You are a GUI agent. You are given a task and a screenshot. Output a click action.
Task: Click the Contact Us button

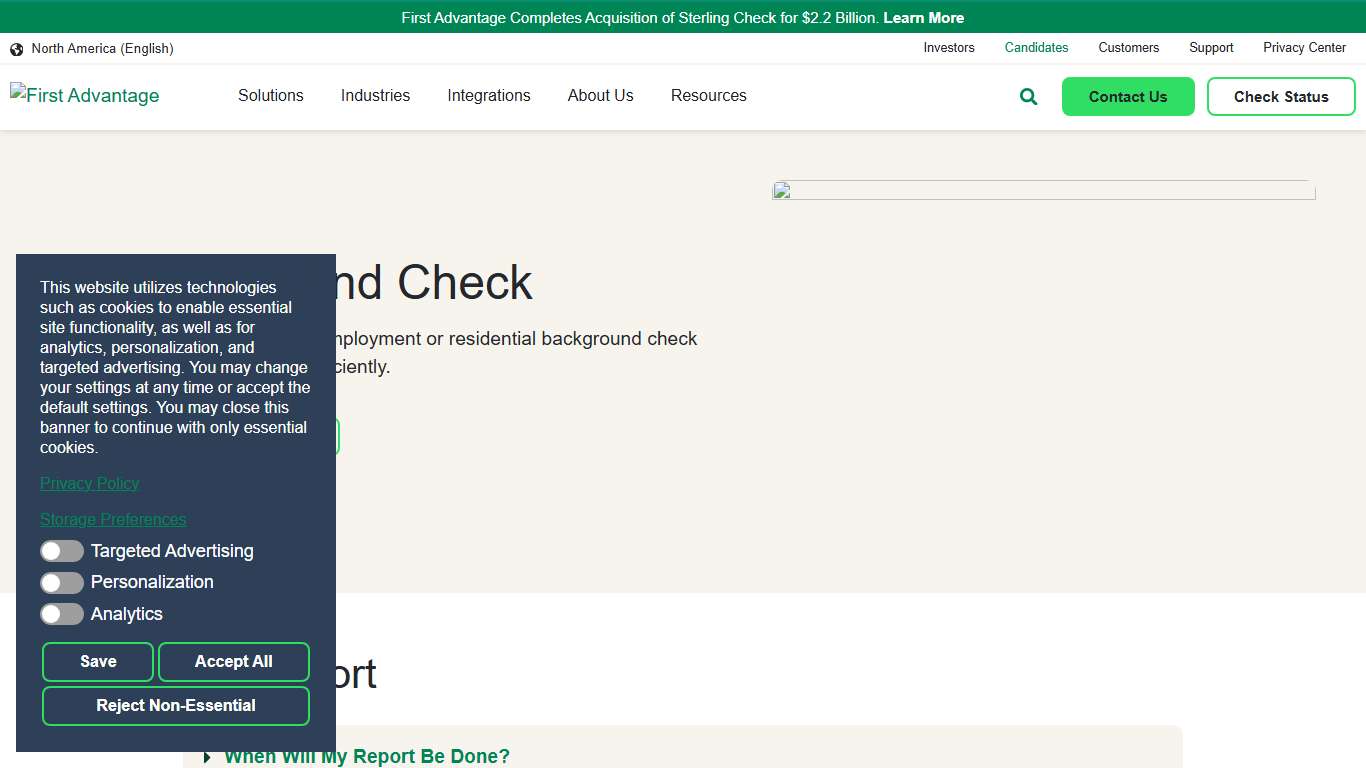click(1128, 96)
